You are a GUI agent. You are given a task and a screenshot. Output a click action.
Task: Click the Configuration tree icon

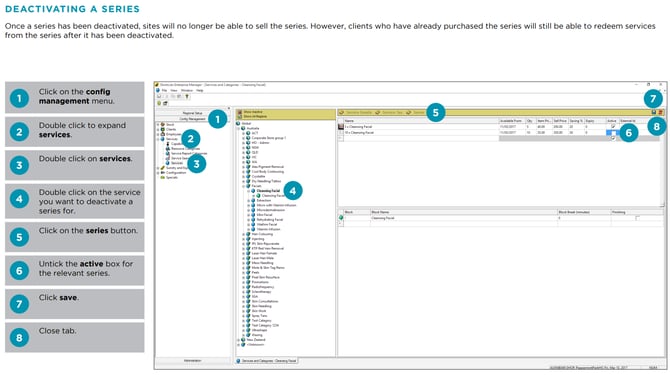click(x=163, y=173)
